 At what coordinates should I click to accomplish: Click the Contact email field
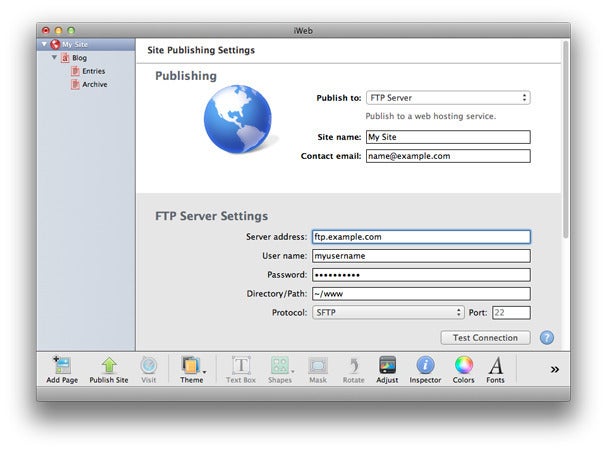click(x=448, y=156)
